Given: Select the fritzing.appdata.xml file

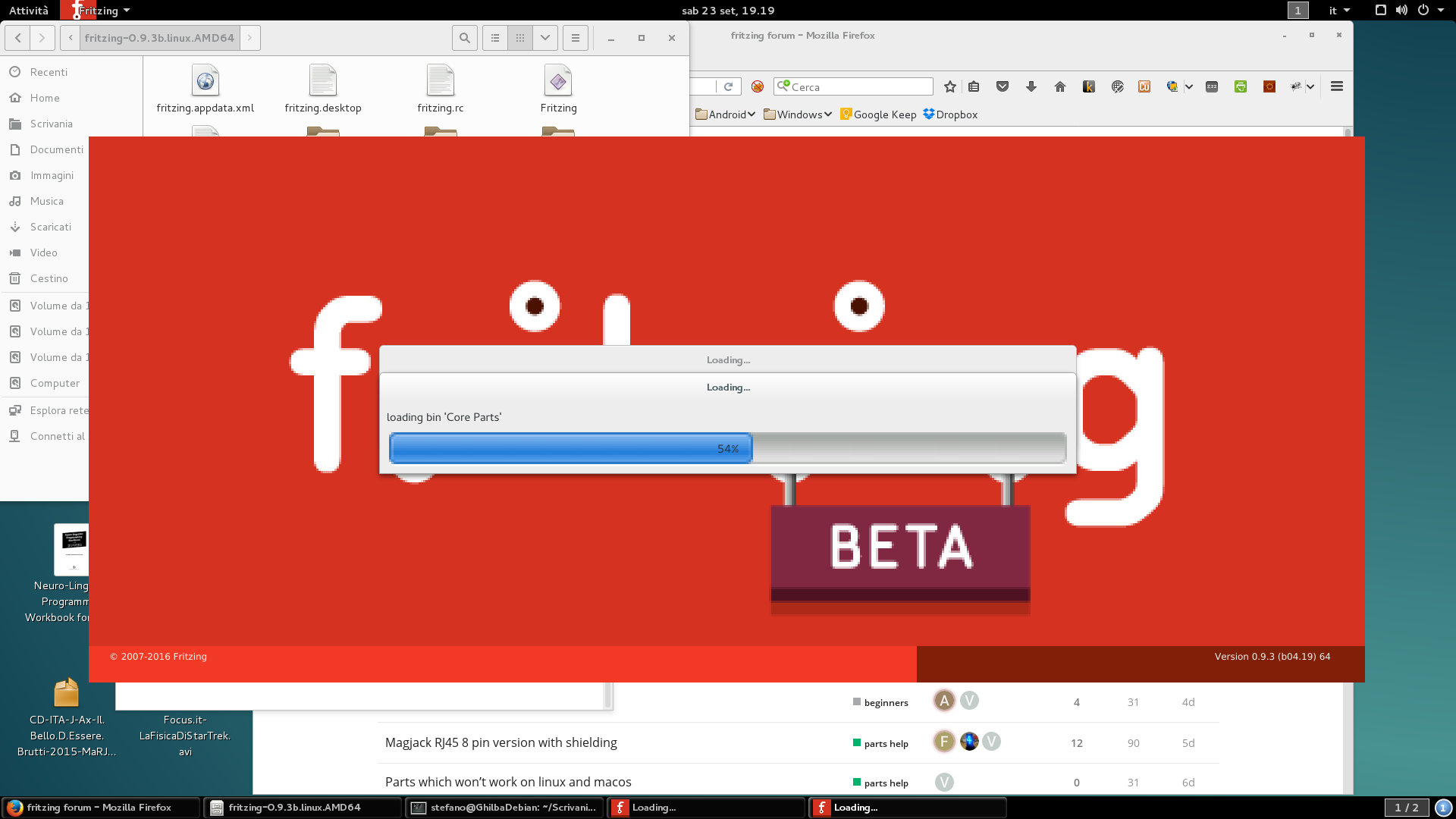Looking at the screenshot, I should (x=205, y=89).
